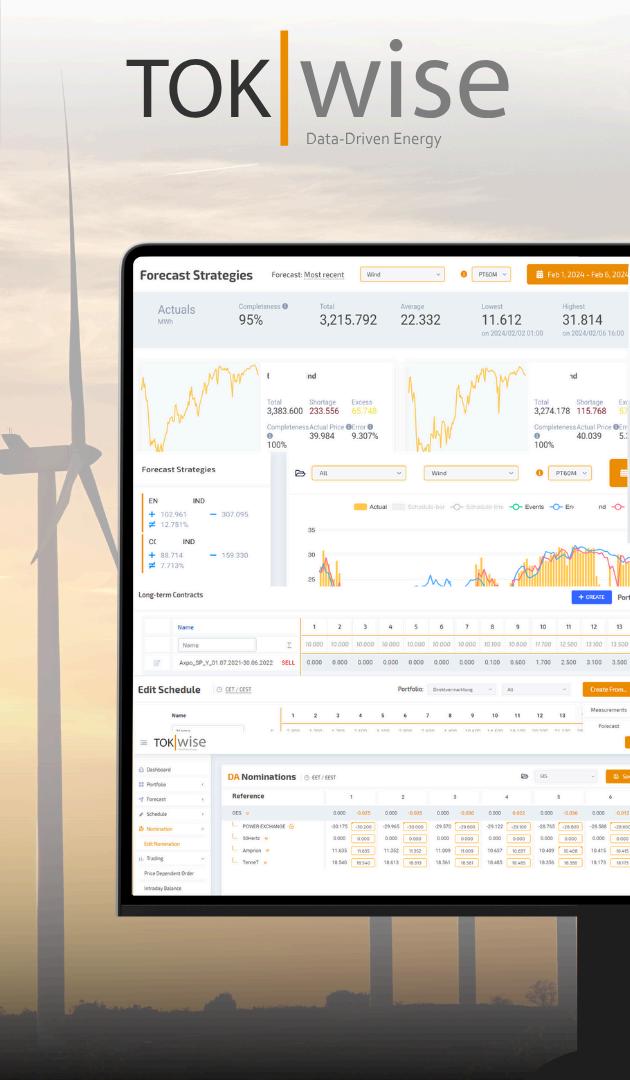Viewport: 630px width, 1080px height.
Task: Click the Actual Price info icon near 39.984
Action: [348, 427]
